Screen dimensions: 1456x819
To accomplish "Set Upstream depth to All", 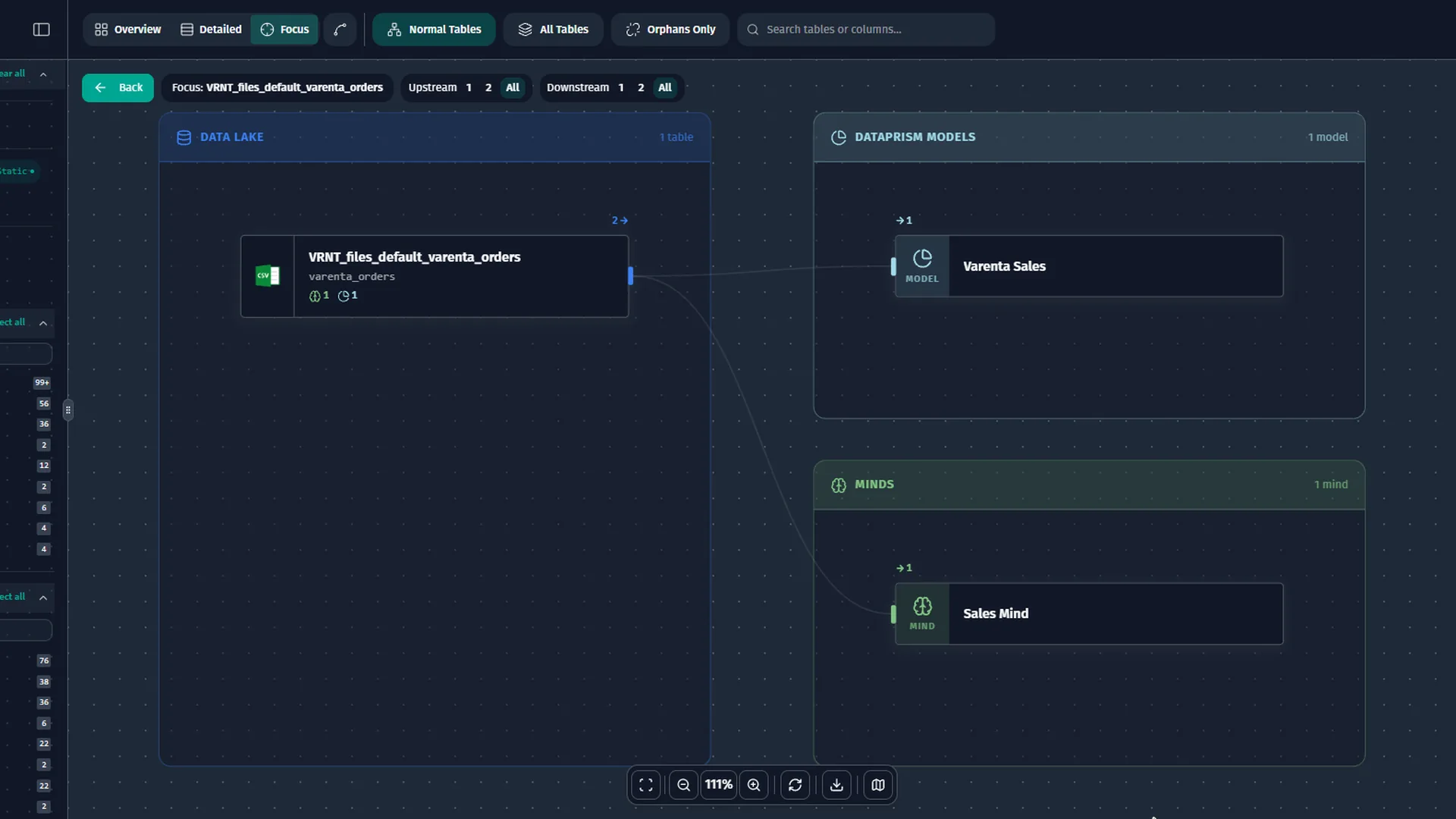I will click(513, 87).
